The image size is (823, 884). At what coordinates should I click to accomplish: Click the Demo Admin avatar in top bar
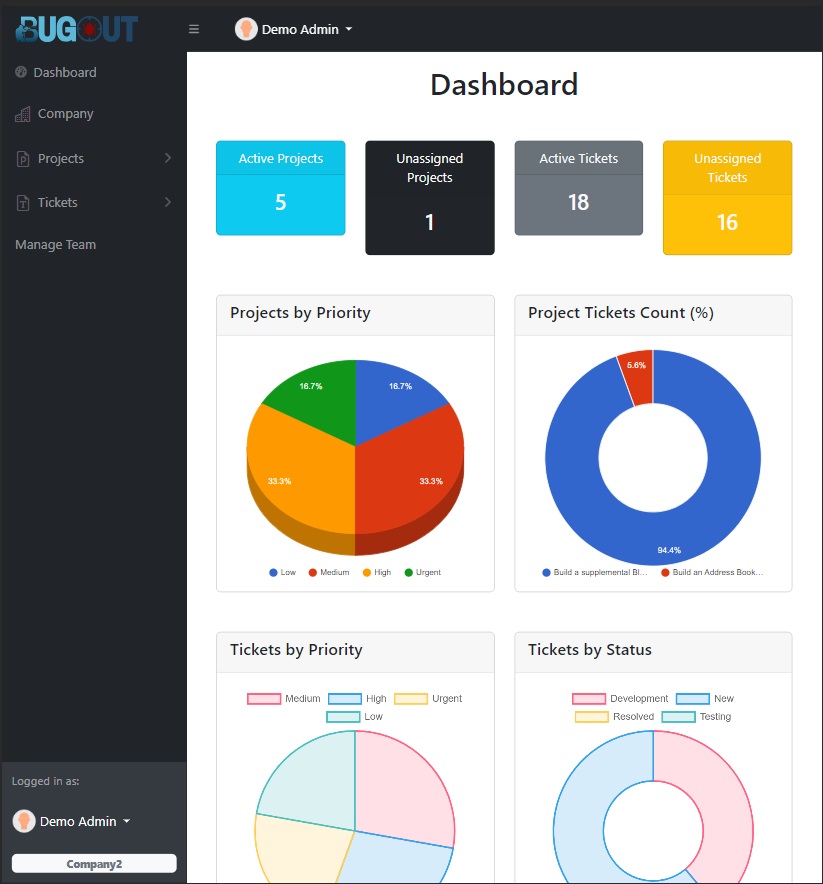pos(246,29)
